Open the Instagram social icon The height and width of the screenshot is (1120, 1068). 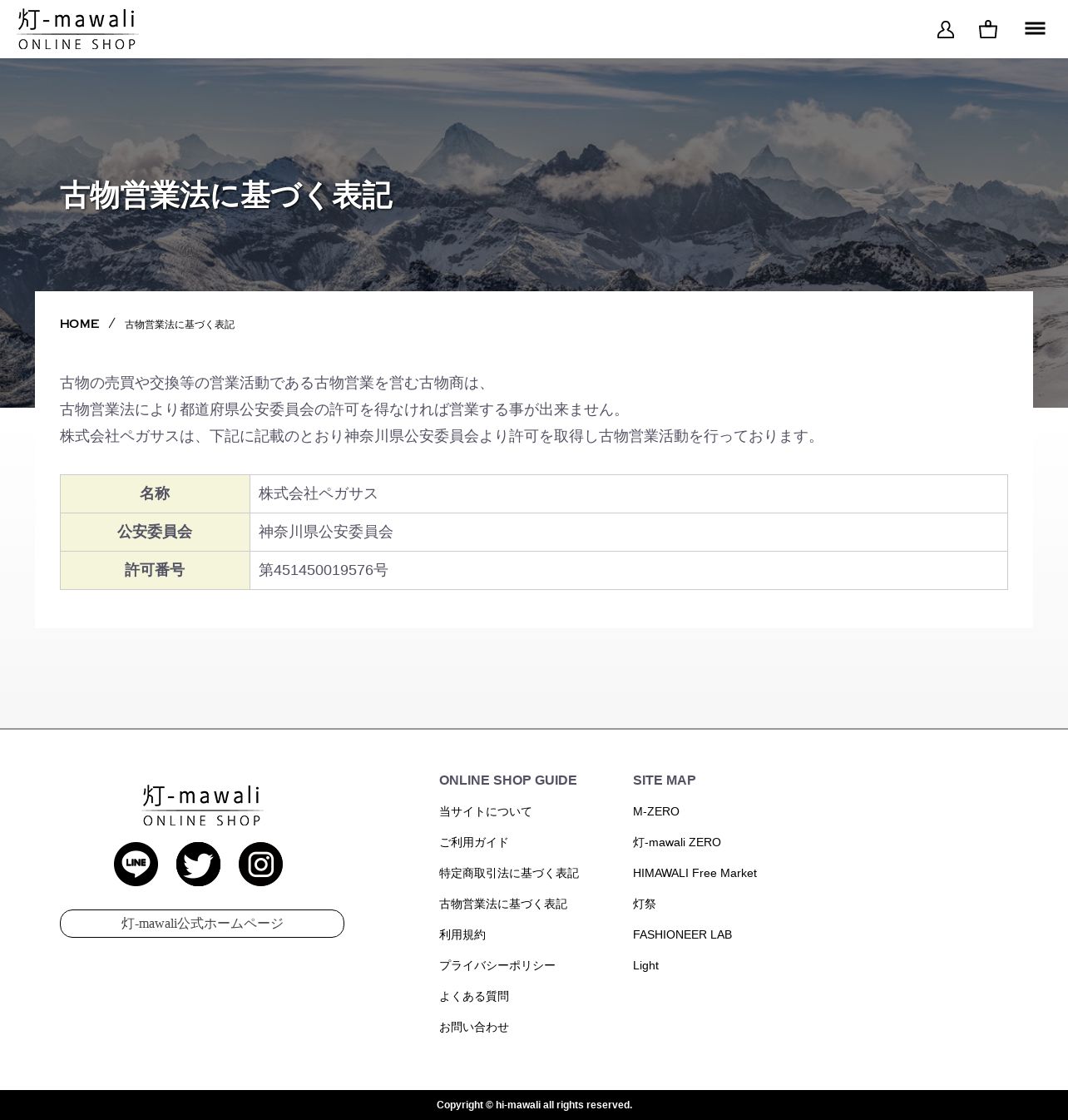click(260, 864)
